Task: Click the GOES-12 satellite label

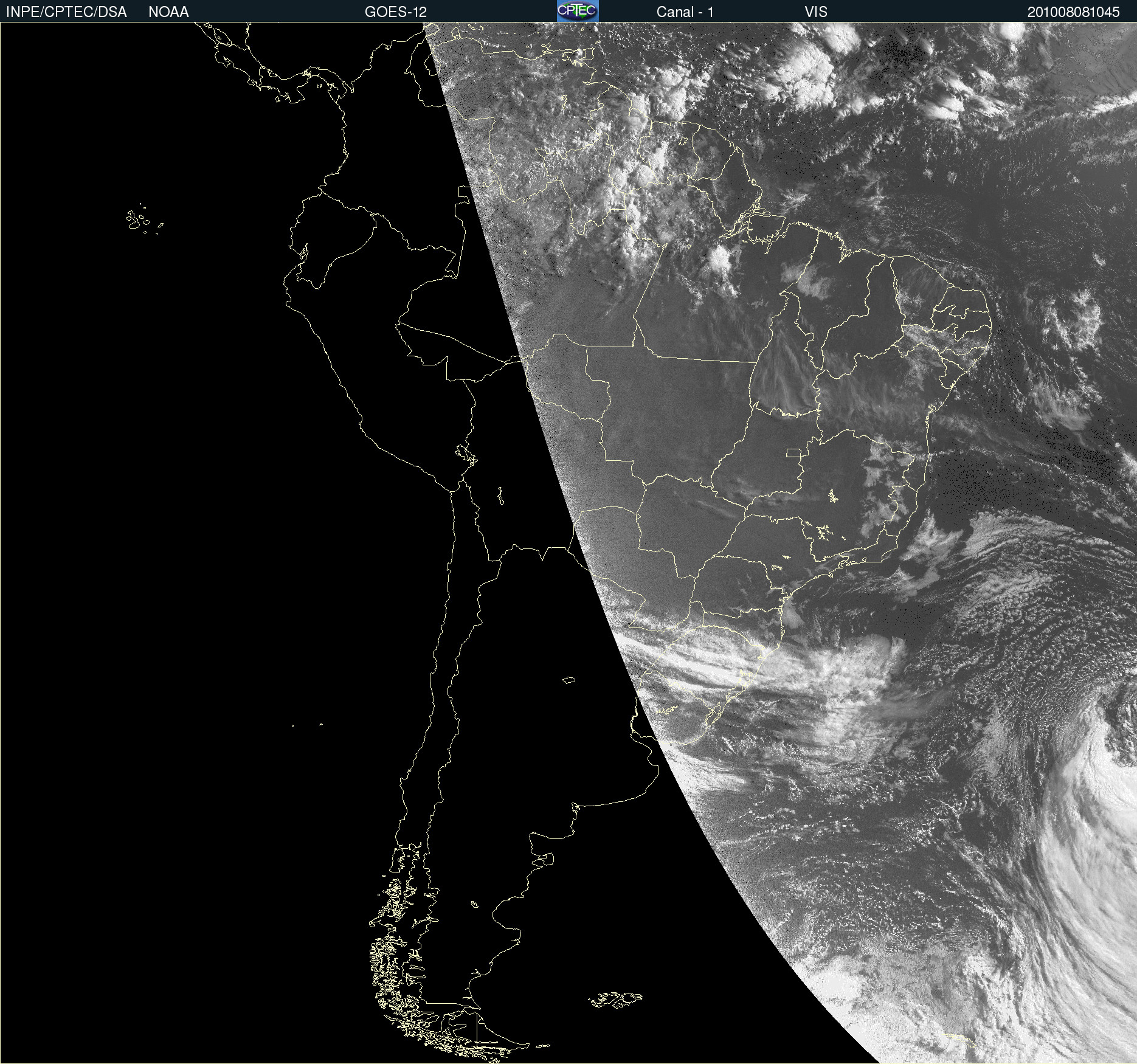Action: click(x=396, y=12)
